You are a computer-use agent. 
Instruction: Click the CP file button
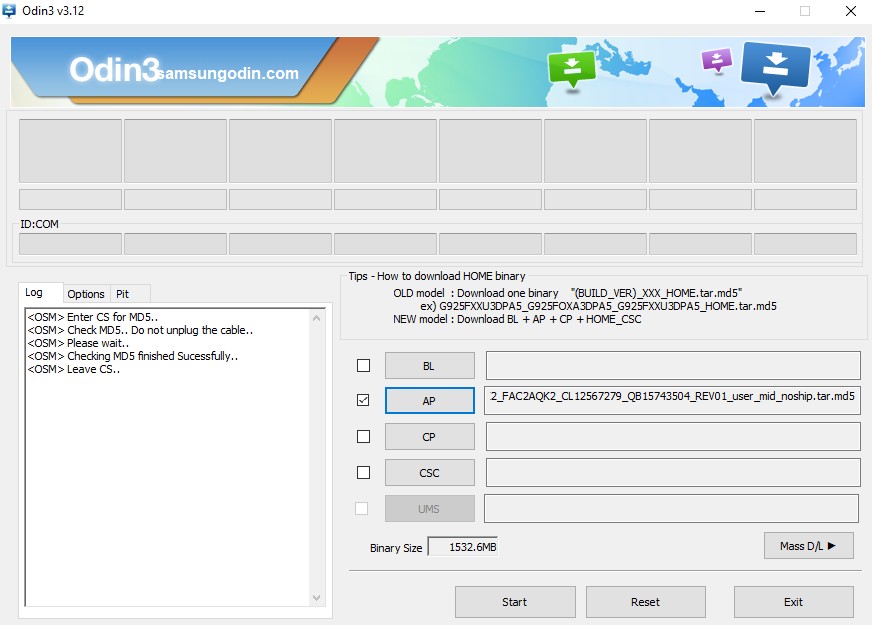(429, 437)
